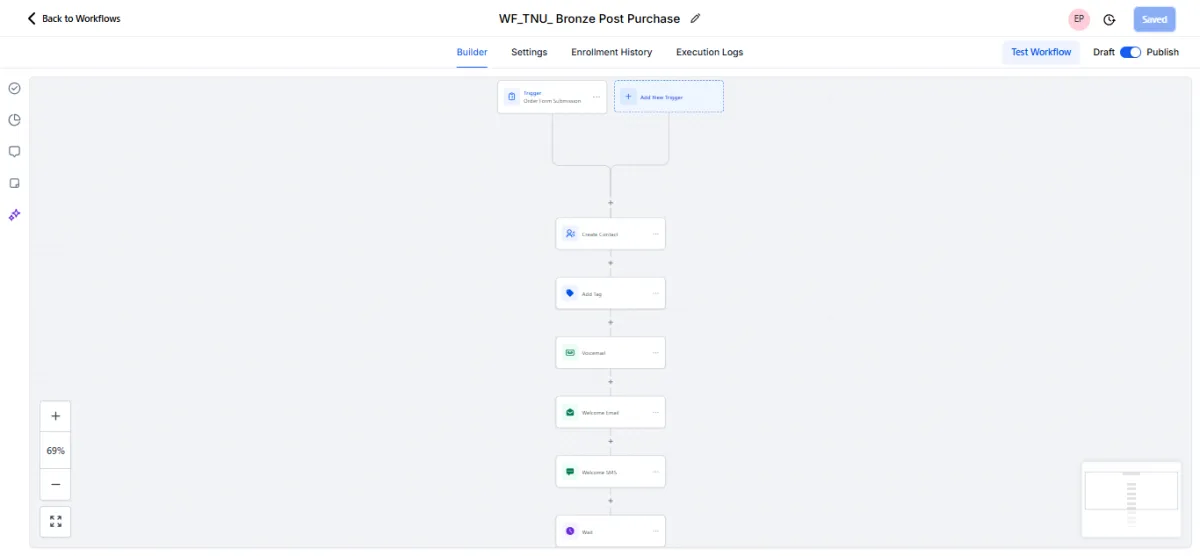Image resolution: width=1200 pixels, height=556 pixels.
Task: Open the version history clock icon
Action: tap(1109, 19)
